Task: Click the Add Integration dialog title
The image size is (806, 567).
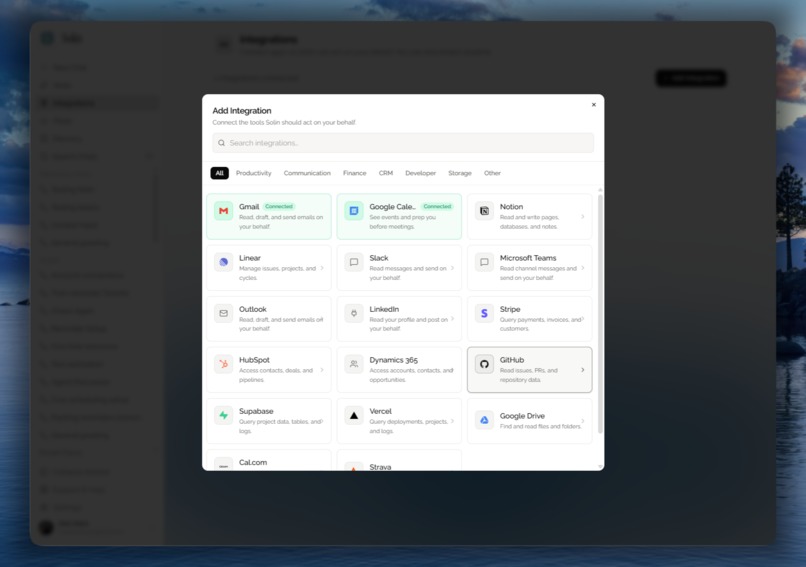Action: pyautogui.click(x=242, y=111)
